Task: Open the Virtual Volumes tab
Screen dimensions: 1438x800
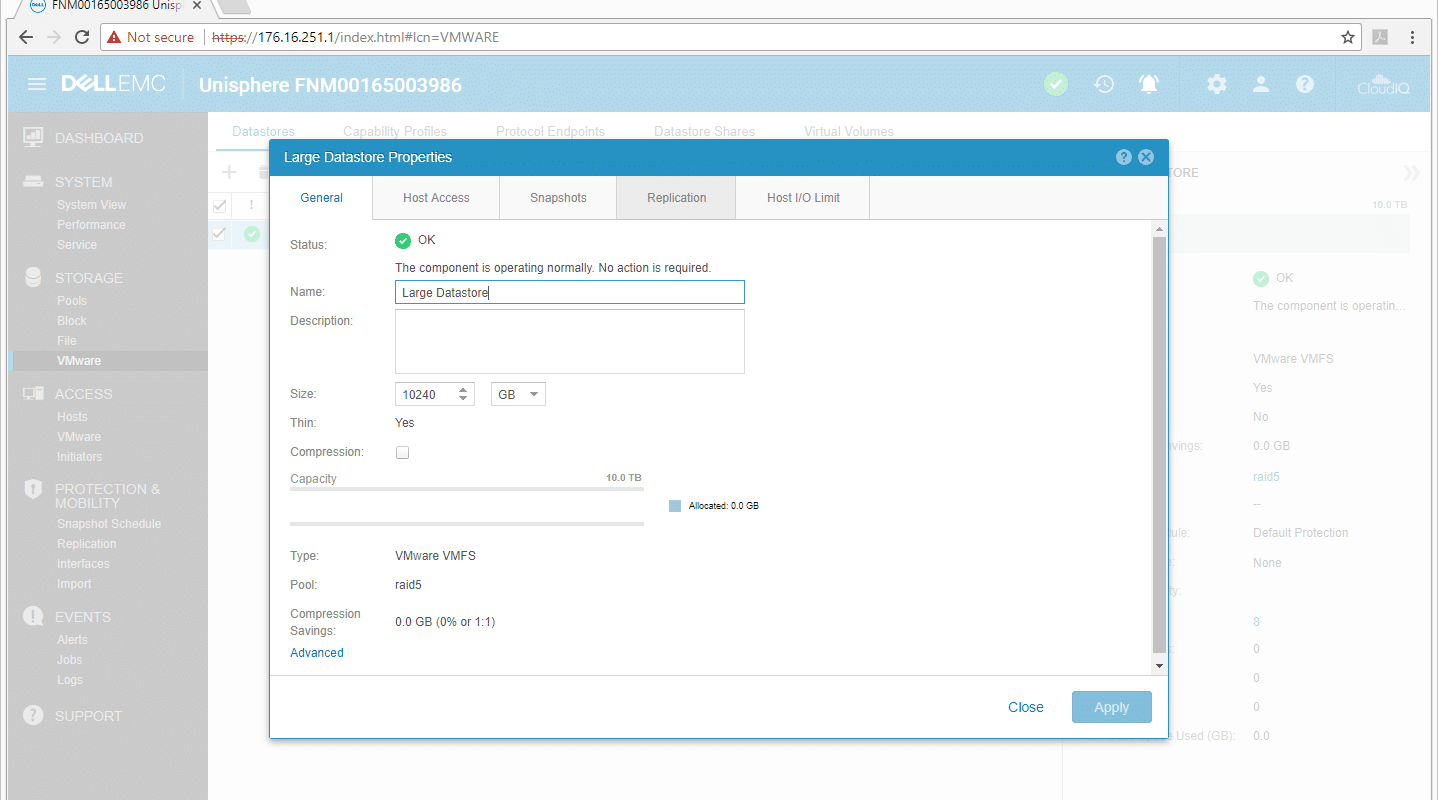Action: [849, 131]
